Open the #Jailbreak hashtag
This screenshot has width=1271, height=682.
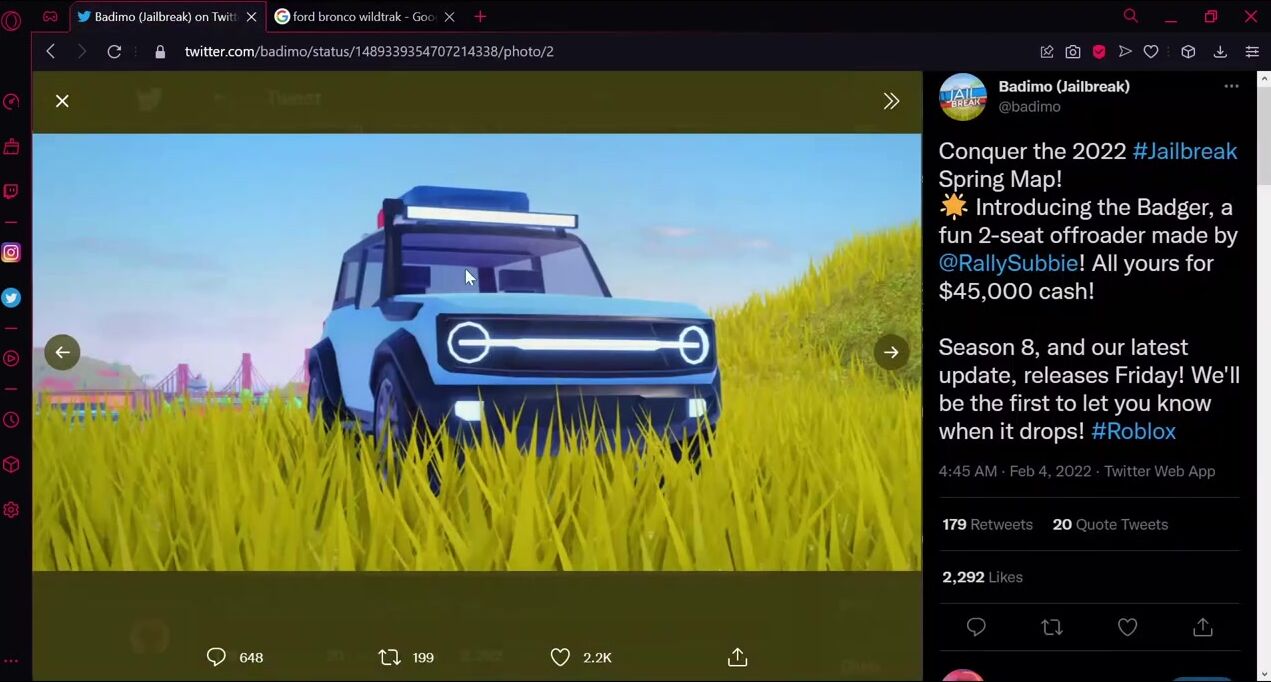[1185, 151]
